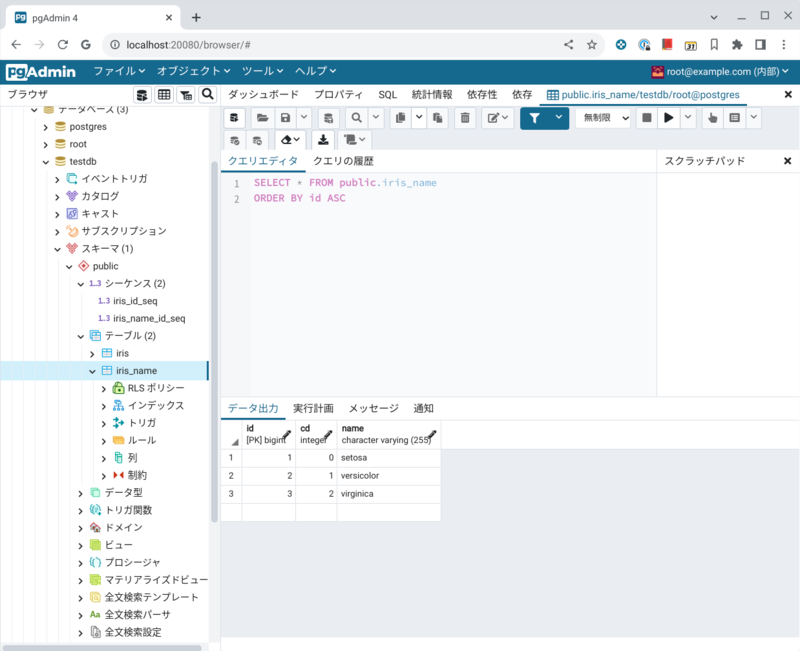Open View Data table icon in browser header
Viewport: 800px width, 651px height.
point(164,94)
